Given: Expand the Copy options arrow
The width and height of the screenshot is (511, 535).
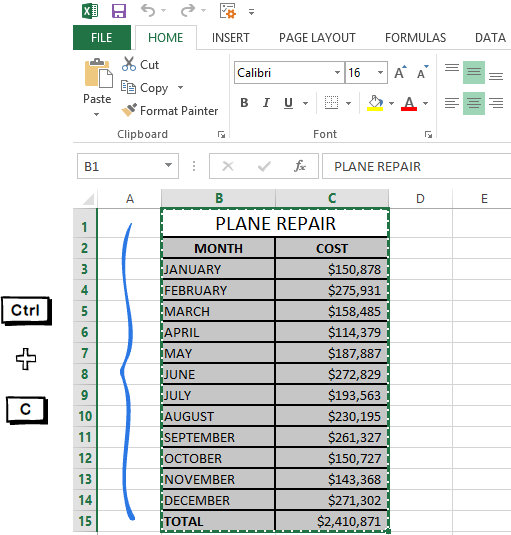Looking at the screenshot, I should pos(180,88).
